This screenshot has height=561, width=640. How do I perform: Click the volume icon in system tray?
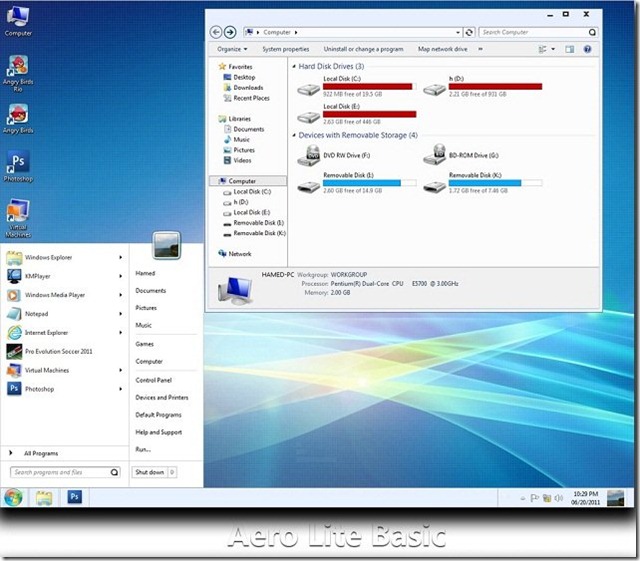tap(558, 498)
